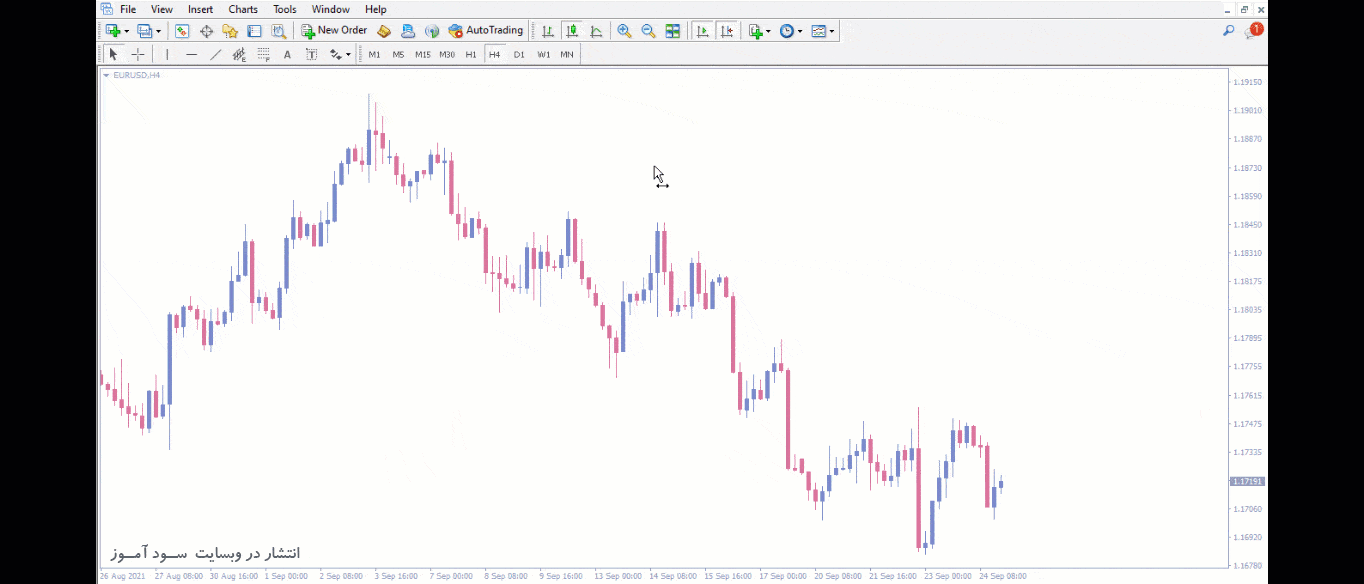The height and width of the screenshot is (584, 1364).
Task: Open the virtual hosting computer icon
Action: tap(407, 31)
